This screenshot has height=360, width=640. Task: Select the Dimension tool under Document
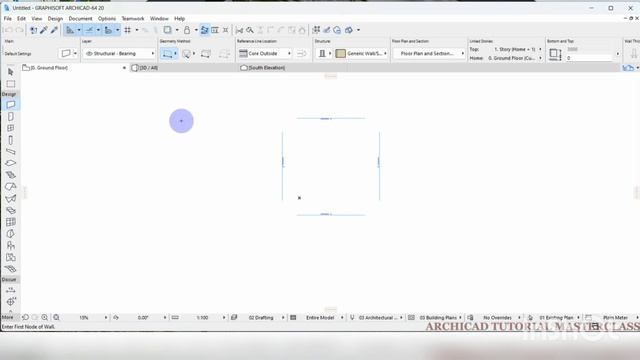coord(11,290)
